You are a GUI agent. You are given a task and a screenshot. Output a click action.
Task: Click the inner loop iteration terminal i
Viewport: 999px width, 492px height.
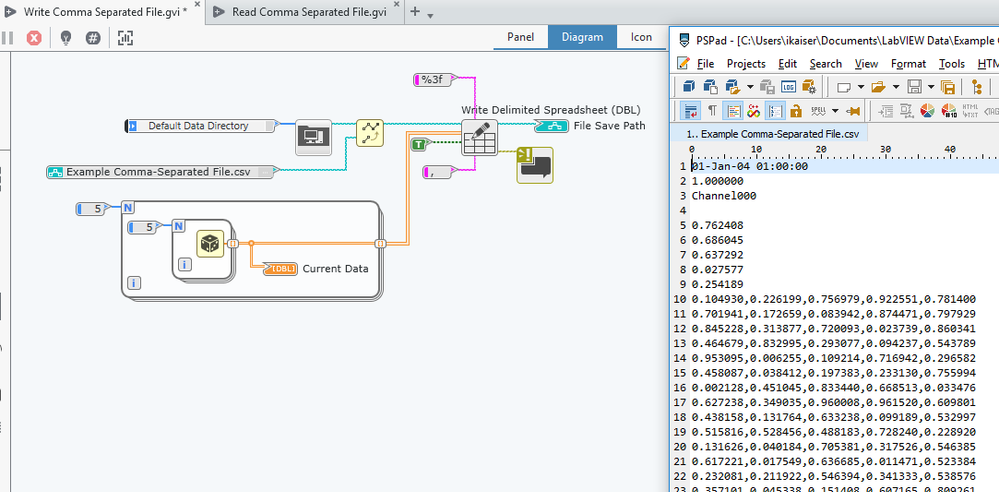(x=184, y=264)
